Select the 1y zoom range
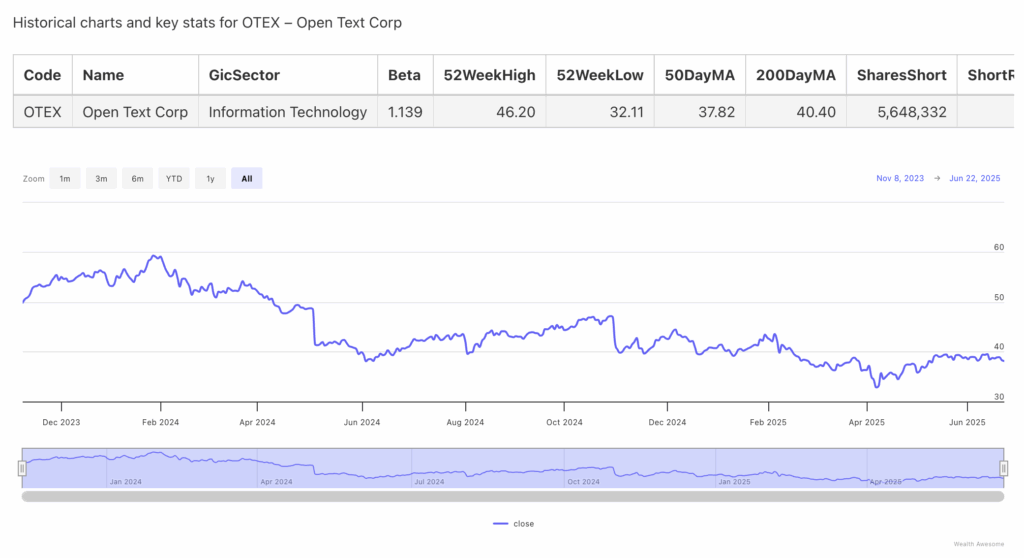 [x=210, y=178]
